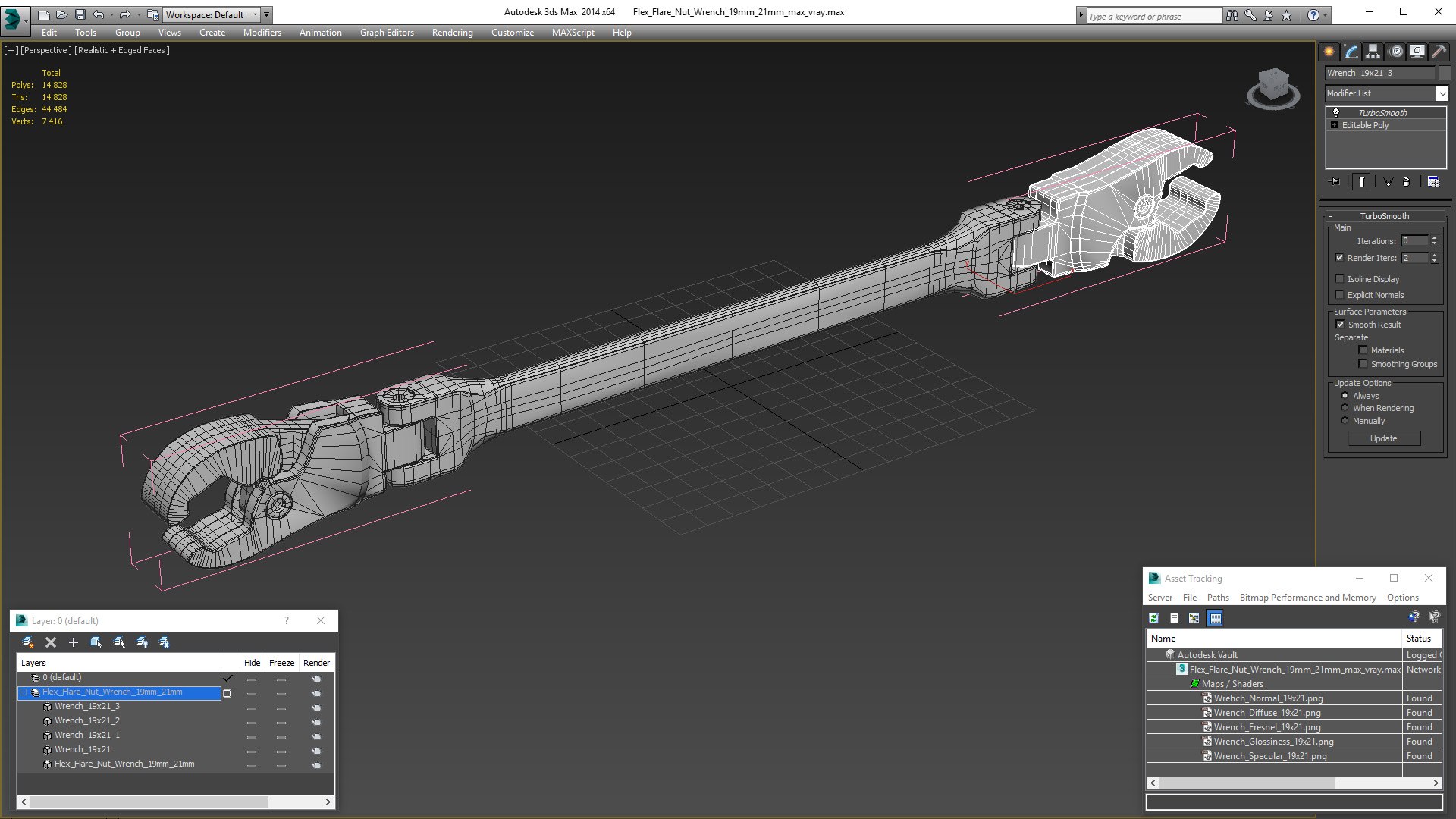1456x819 pixels.
Task: Toggle TurboSmooth lightbulb visibility
Action: click(x=1336, y=112)
